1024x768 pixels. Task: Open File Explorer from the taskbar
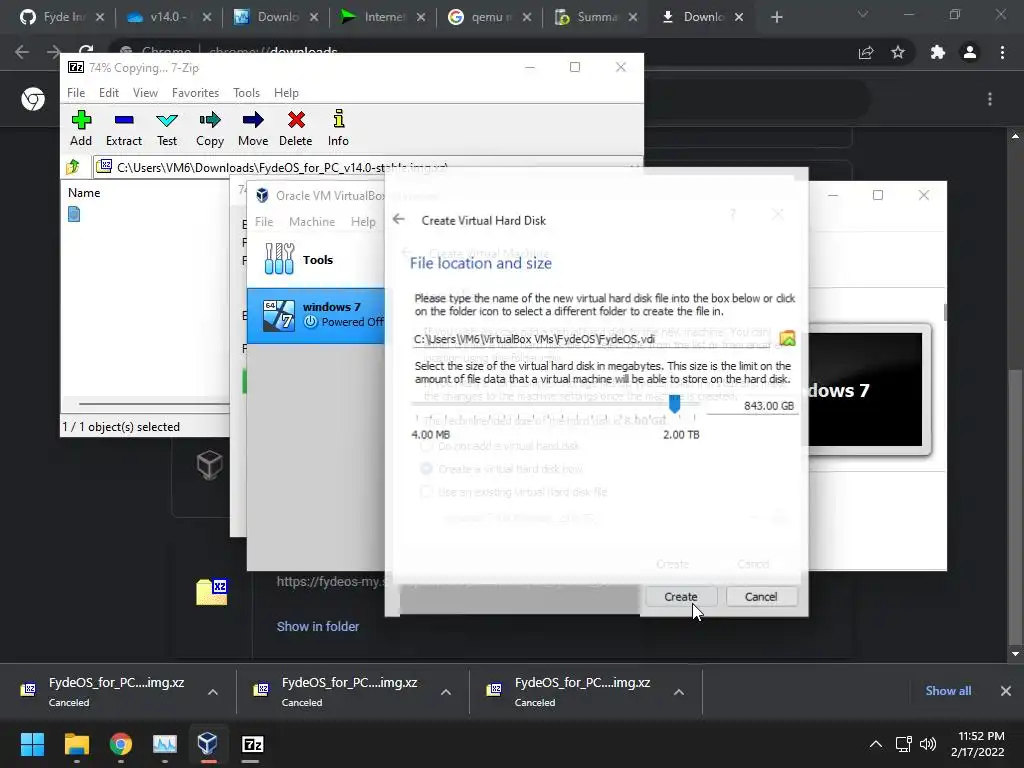pyautogui.click(x=76, y=744)
